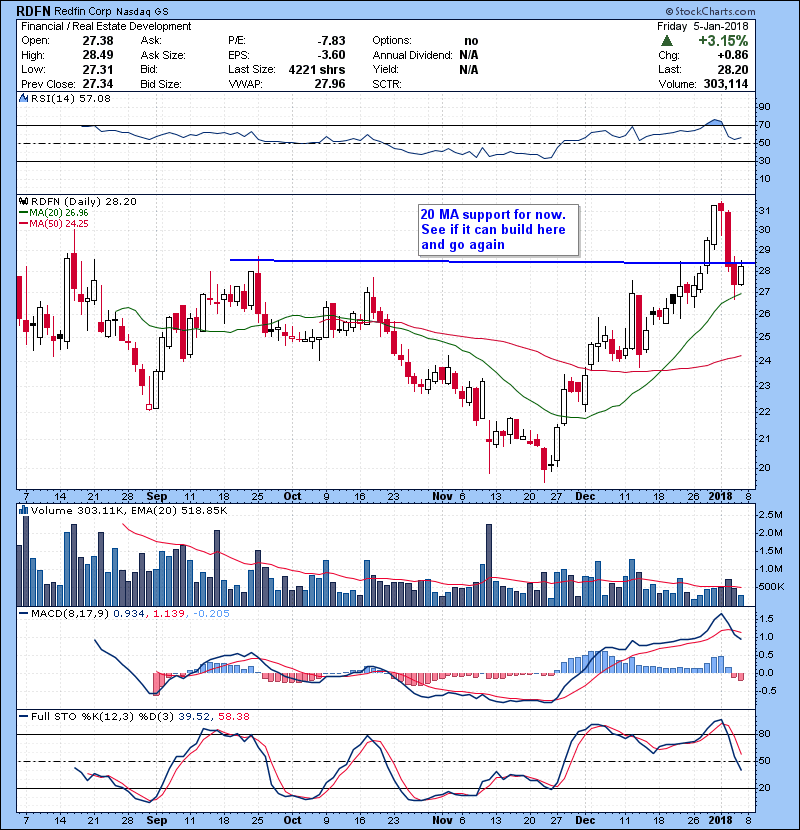Viewport: 800px width, 830px height.
Task: Click the Open price value 27.38
Action: [x=98, y=41]
